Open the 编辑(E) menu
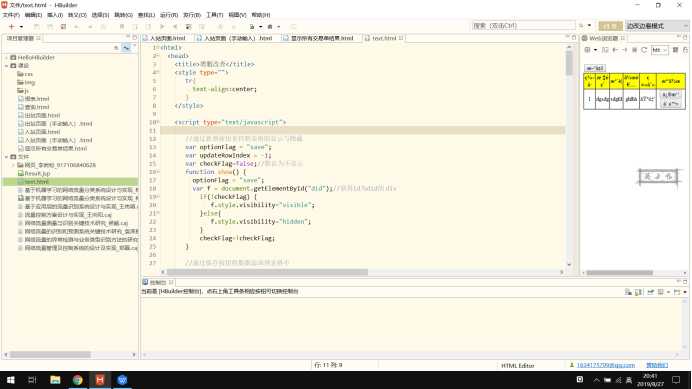The width and height of the screenshot is (692, 389). [33, 15]
